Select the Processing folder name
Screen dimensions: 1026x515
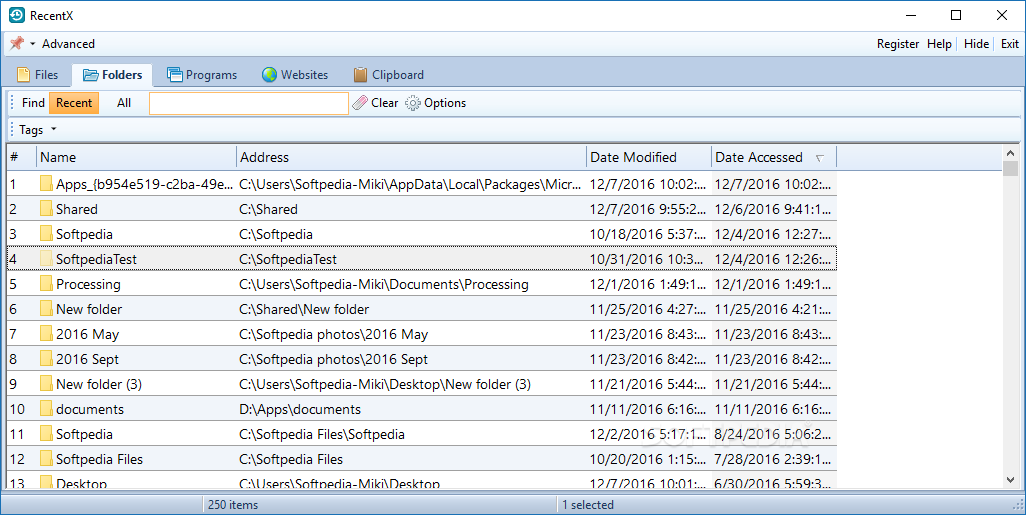point(88,285)
